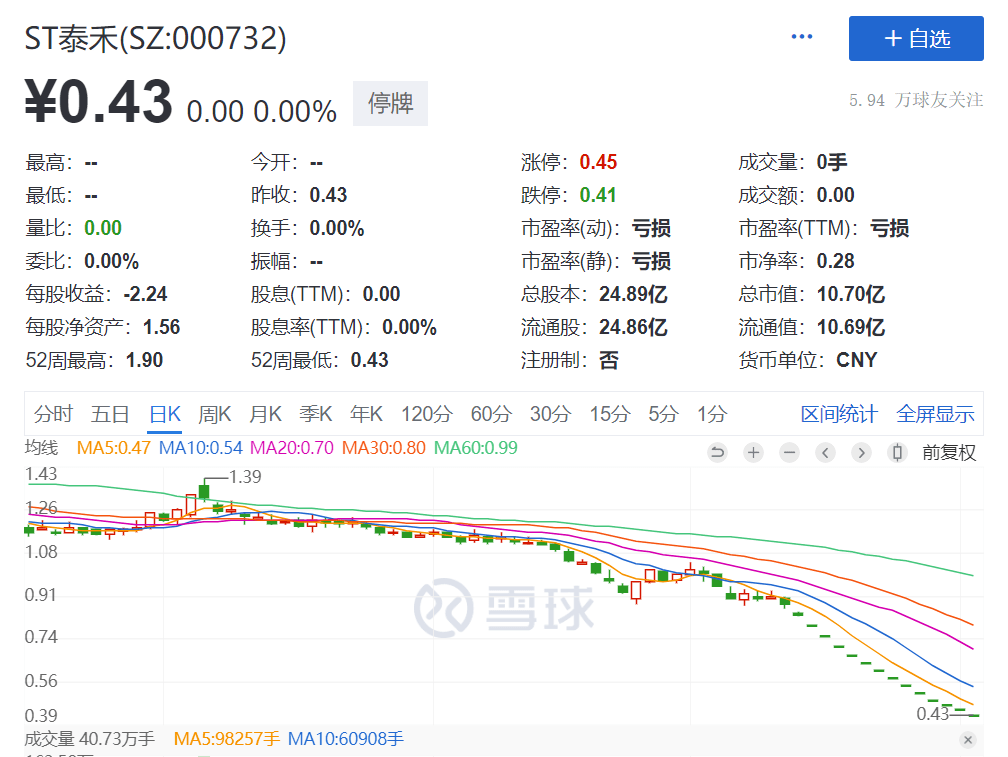Viewport: 1008px width, 757px height.
Task: Switch to the 60分 chart tab
Action: tap(491, 414)
